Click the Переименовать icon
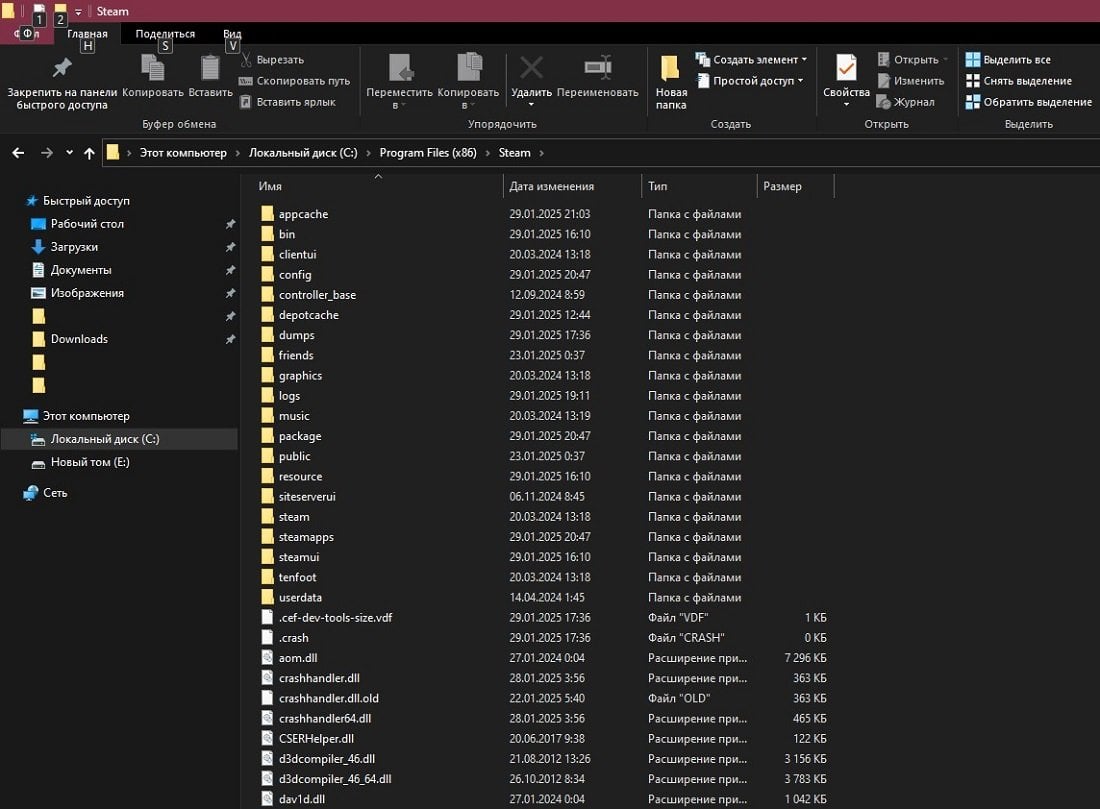 click(x=598, y=67)
